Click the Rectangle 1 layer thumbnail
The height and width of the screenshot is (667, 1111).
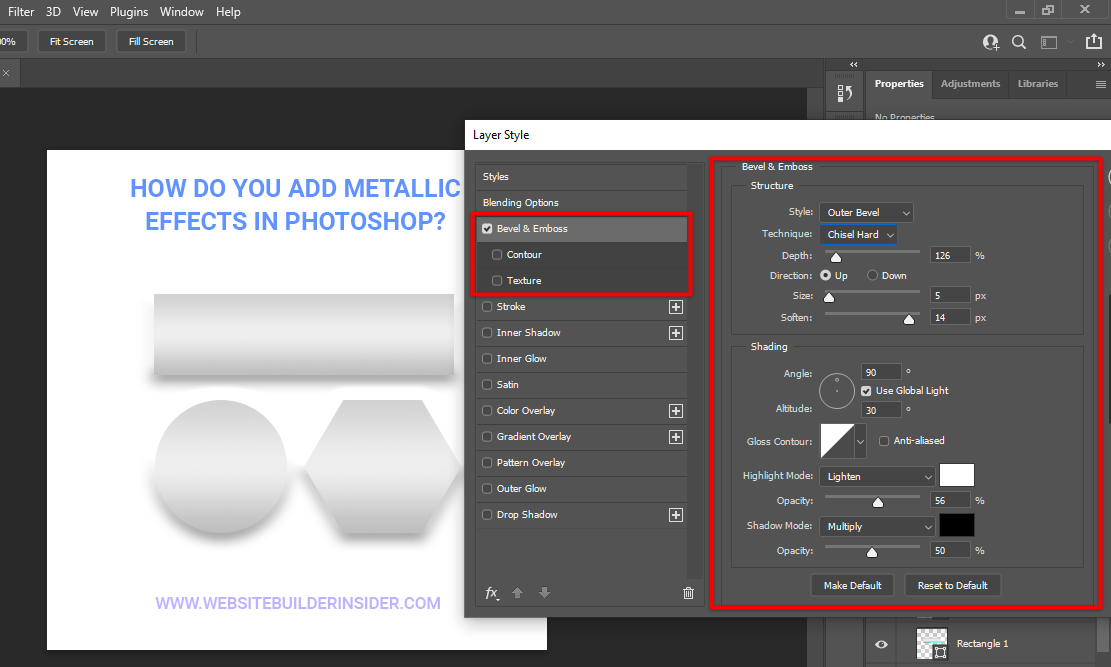[931, 644]
